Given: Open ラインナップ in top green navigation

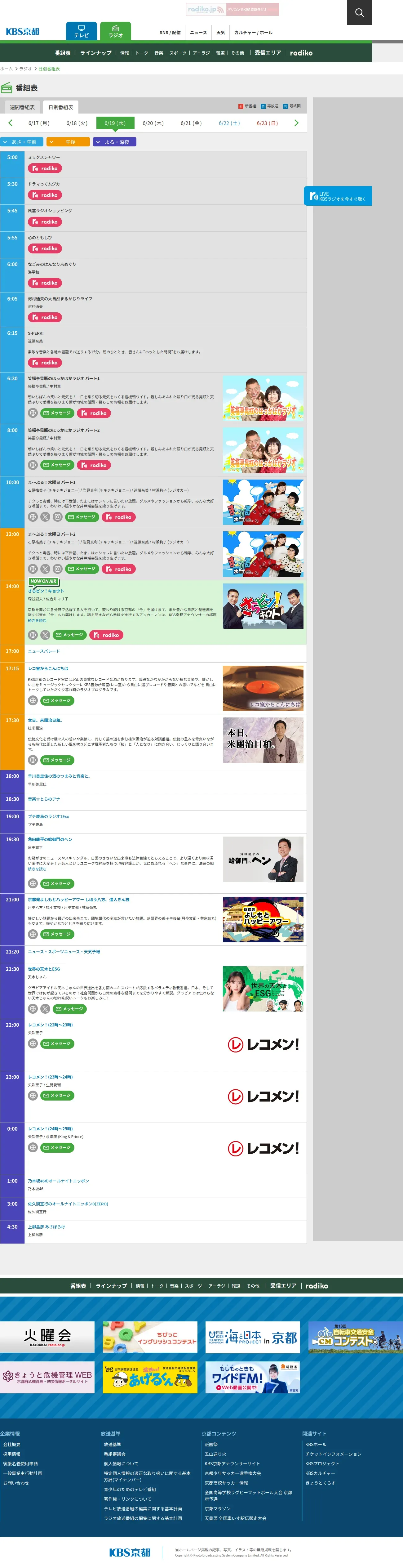Looking at the screenshot, I should (x=96, y=53).
